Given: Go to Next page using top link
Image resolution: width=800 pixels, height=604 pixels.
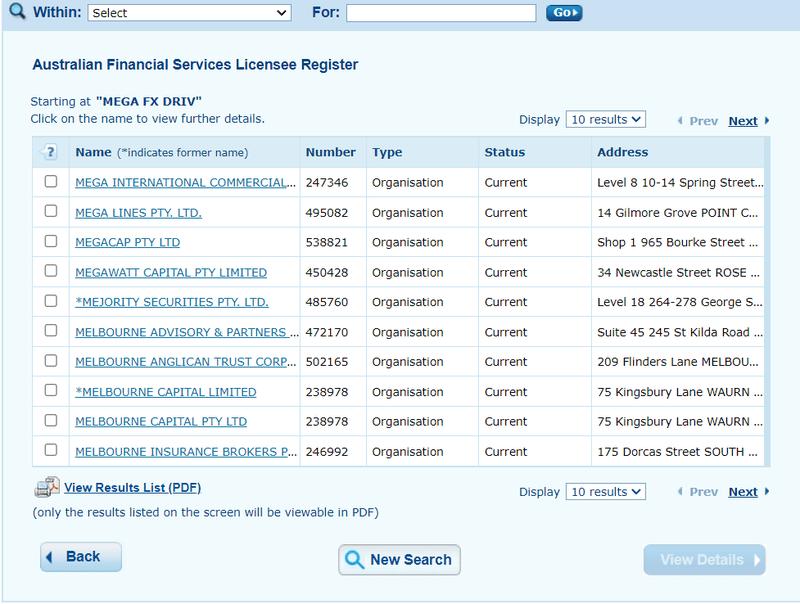Looking at the screenshot, I should [743, 121].
